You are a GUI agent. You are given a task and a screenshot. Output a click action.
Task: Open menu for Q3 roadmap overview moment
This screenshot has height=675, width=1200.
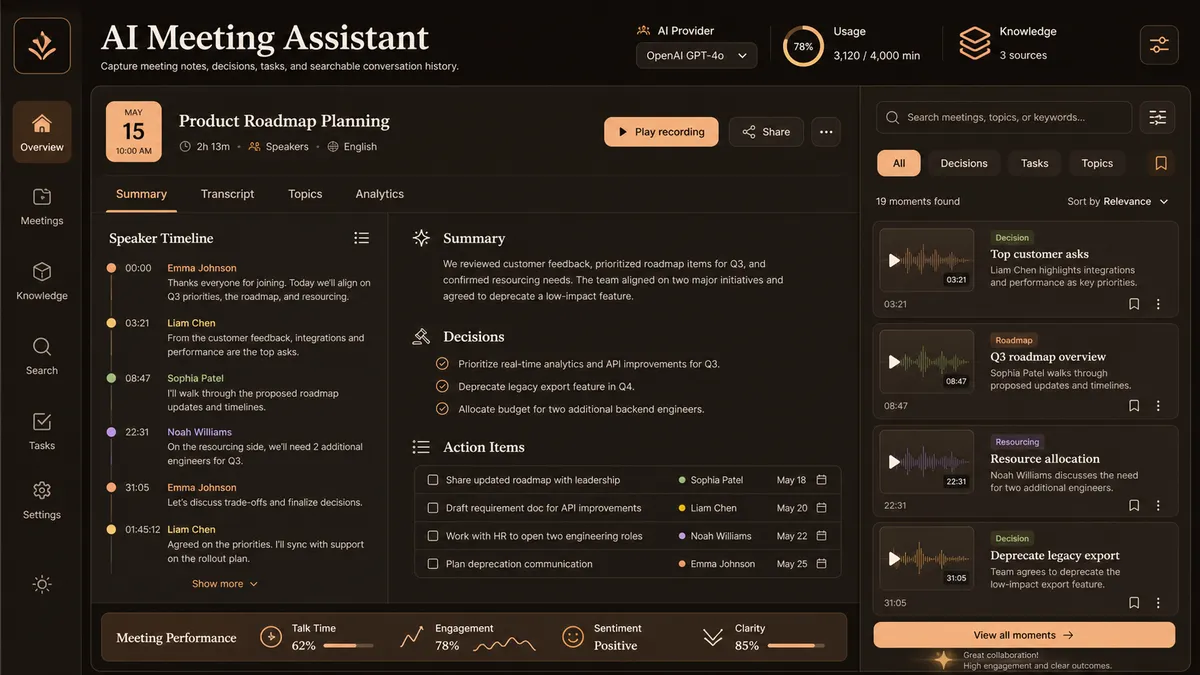coord(1158,406)
